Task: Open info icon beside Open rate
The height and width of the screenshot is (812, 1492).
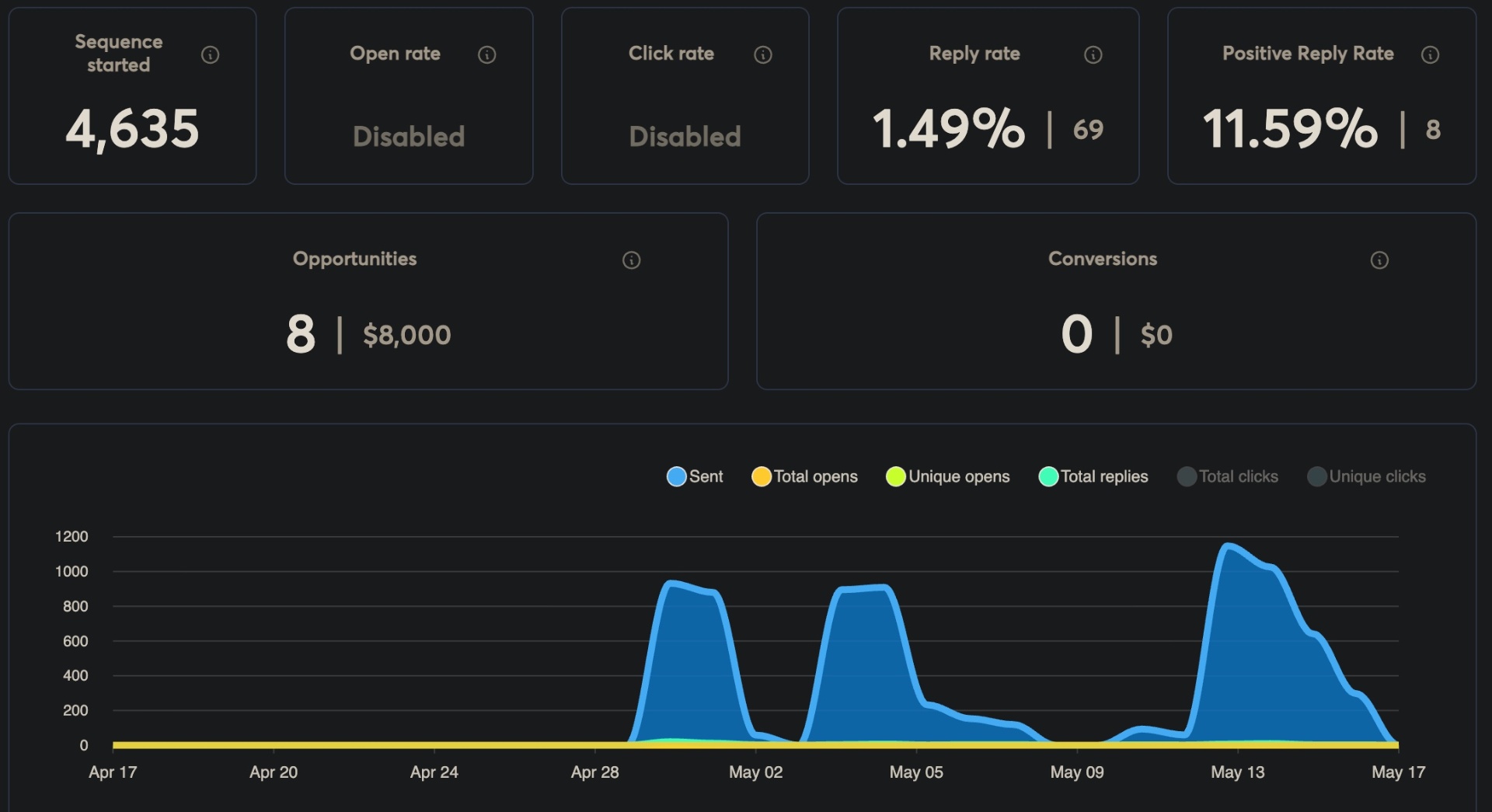Action: pyautogui.click(x=486, y=54)
